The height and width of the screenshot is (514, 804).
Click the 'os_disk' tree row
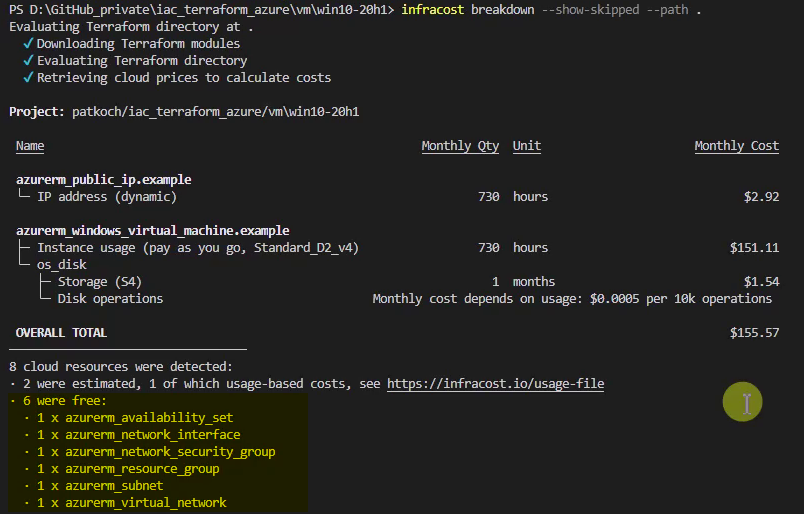click(x=62, y=265)
